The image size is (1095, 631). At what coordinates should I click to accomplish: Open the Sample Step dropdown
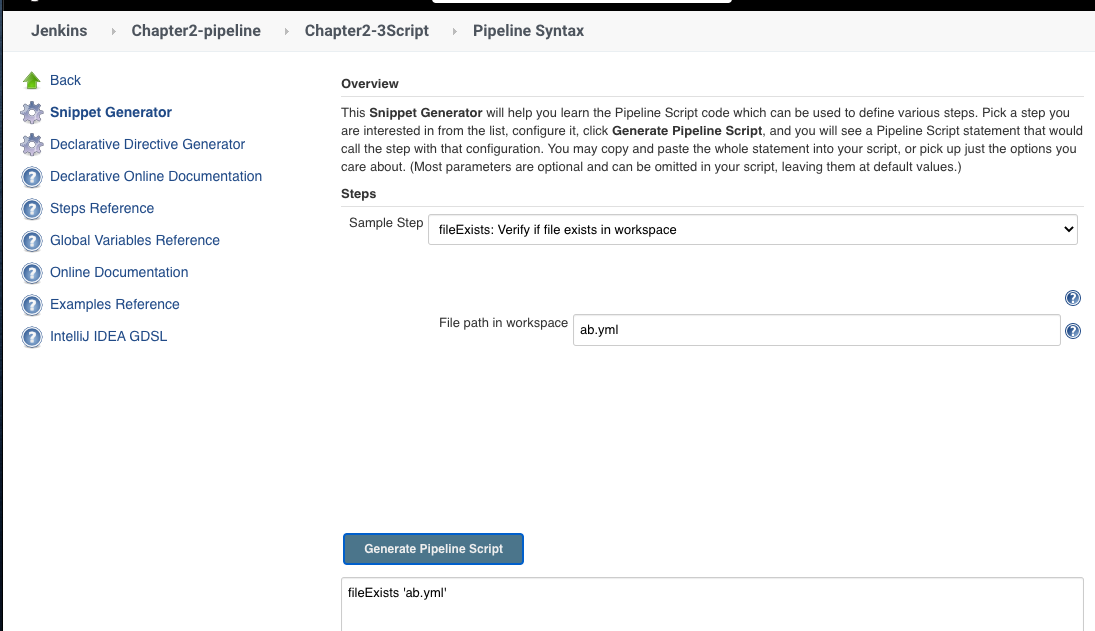coord(752,229)
